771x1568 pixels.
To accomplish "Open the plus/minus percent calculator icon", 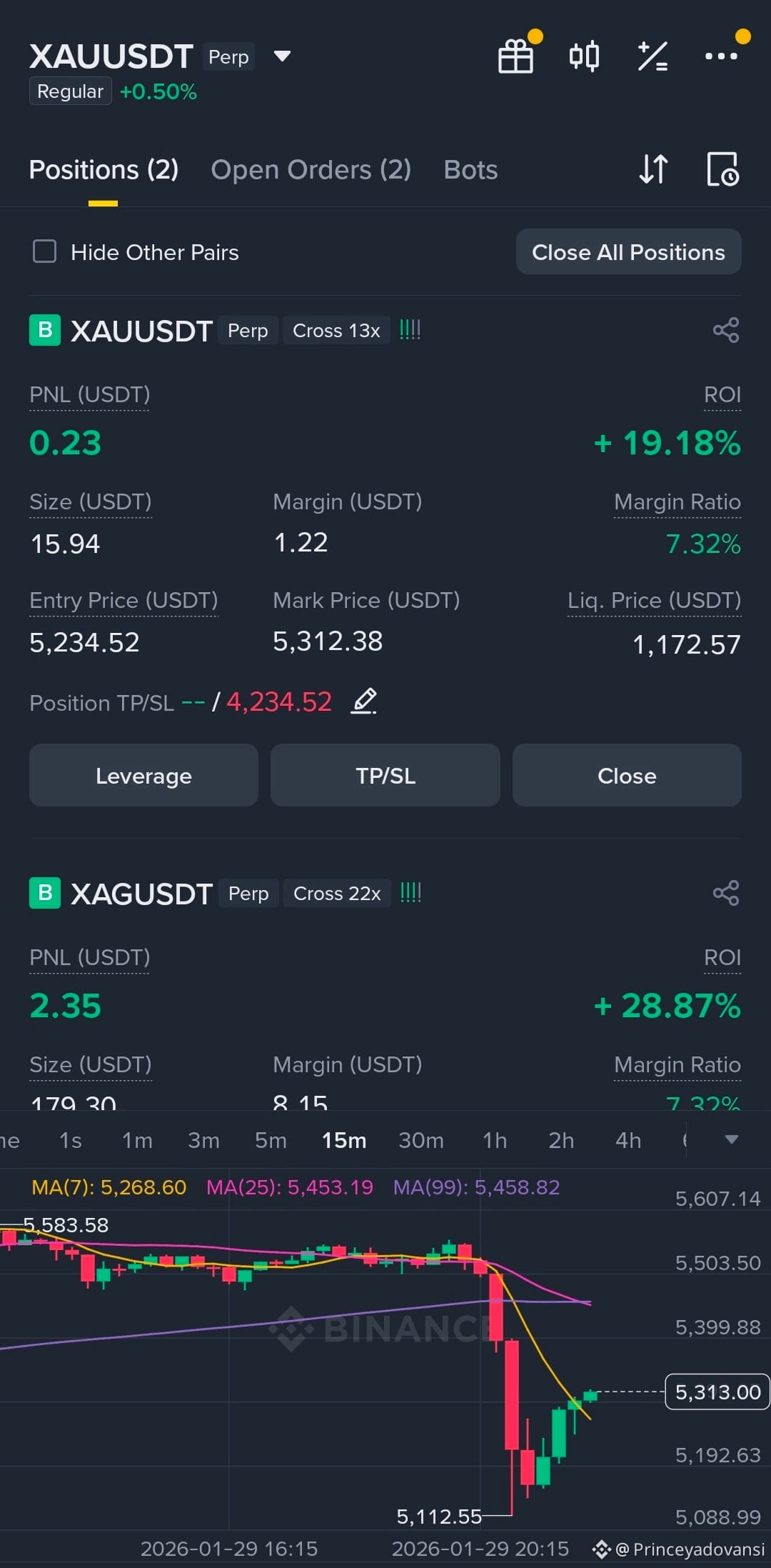I will pos(652,56).
